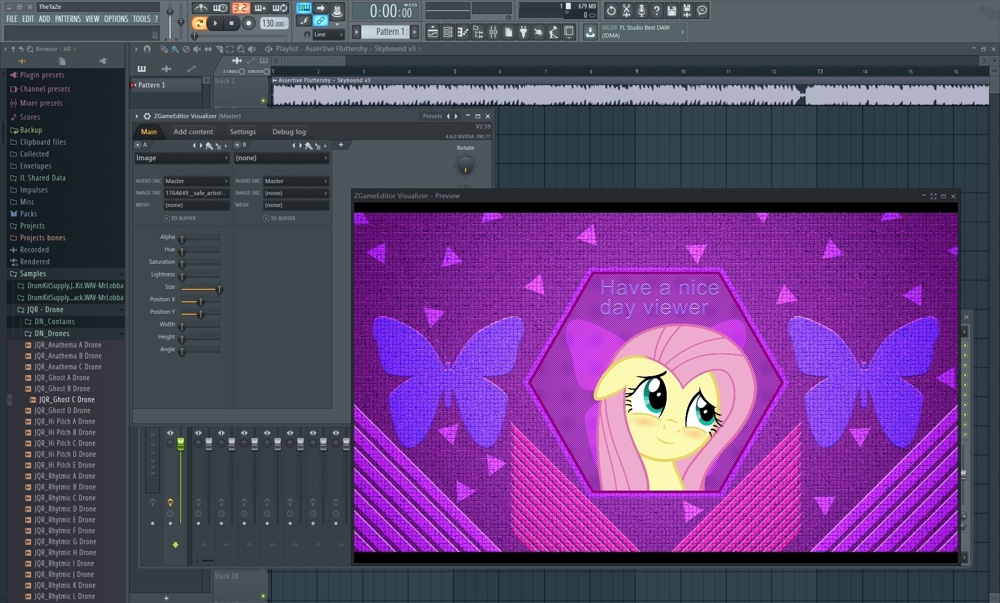Open layer A IMAGE SRC dropdown
The height and width of the screenshot is (603, 1000).
[196, 193]
